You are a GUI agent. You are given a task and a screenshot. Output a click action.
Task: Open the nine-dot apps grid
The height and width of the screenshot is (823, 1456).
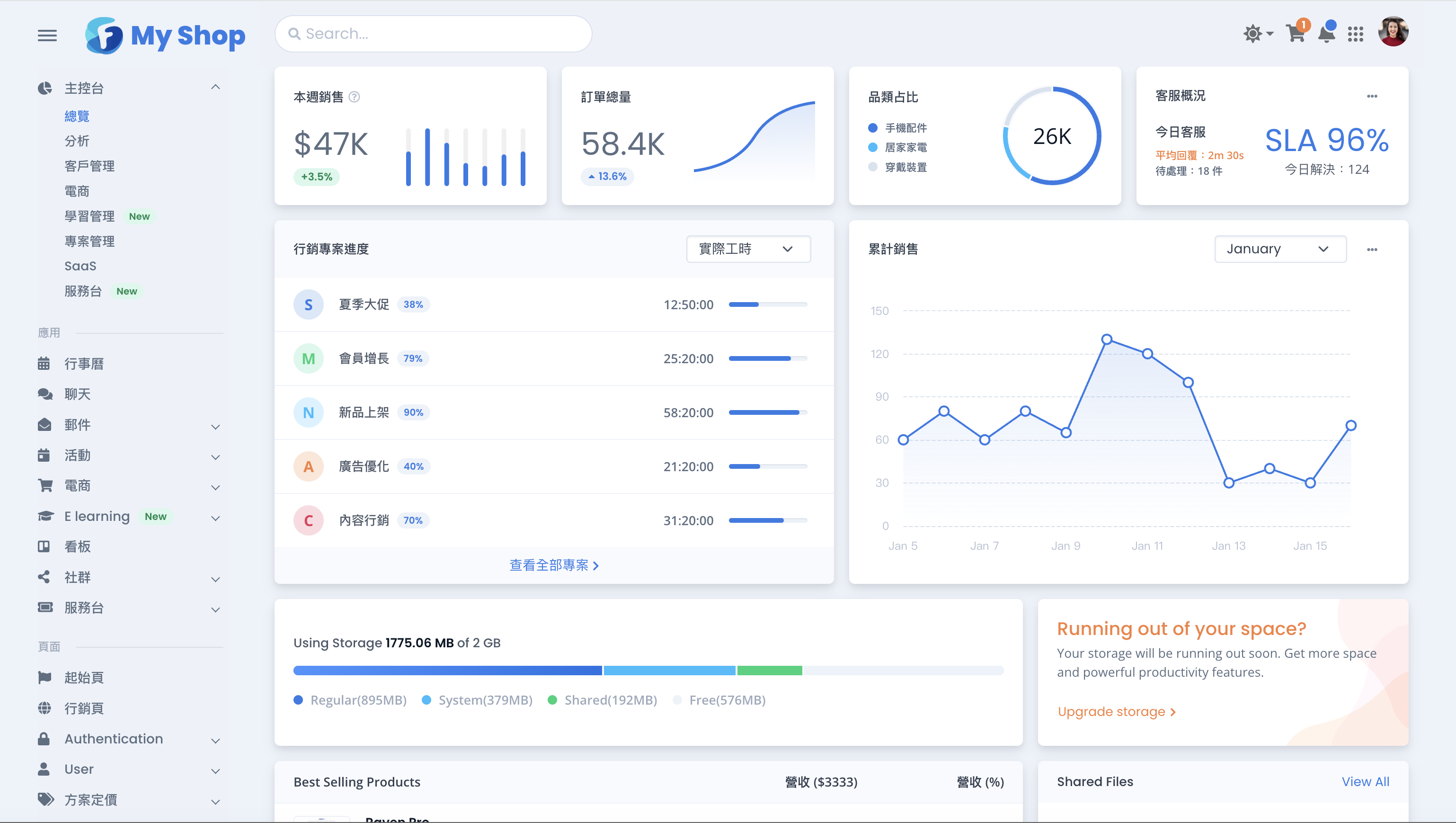(x=1355, y=34)
